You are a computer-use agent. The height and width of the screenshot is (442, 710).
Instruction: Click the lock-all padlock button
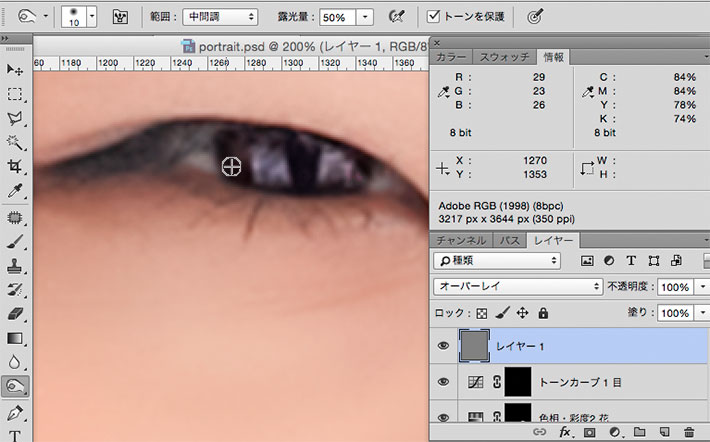pos(543,313)
